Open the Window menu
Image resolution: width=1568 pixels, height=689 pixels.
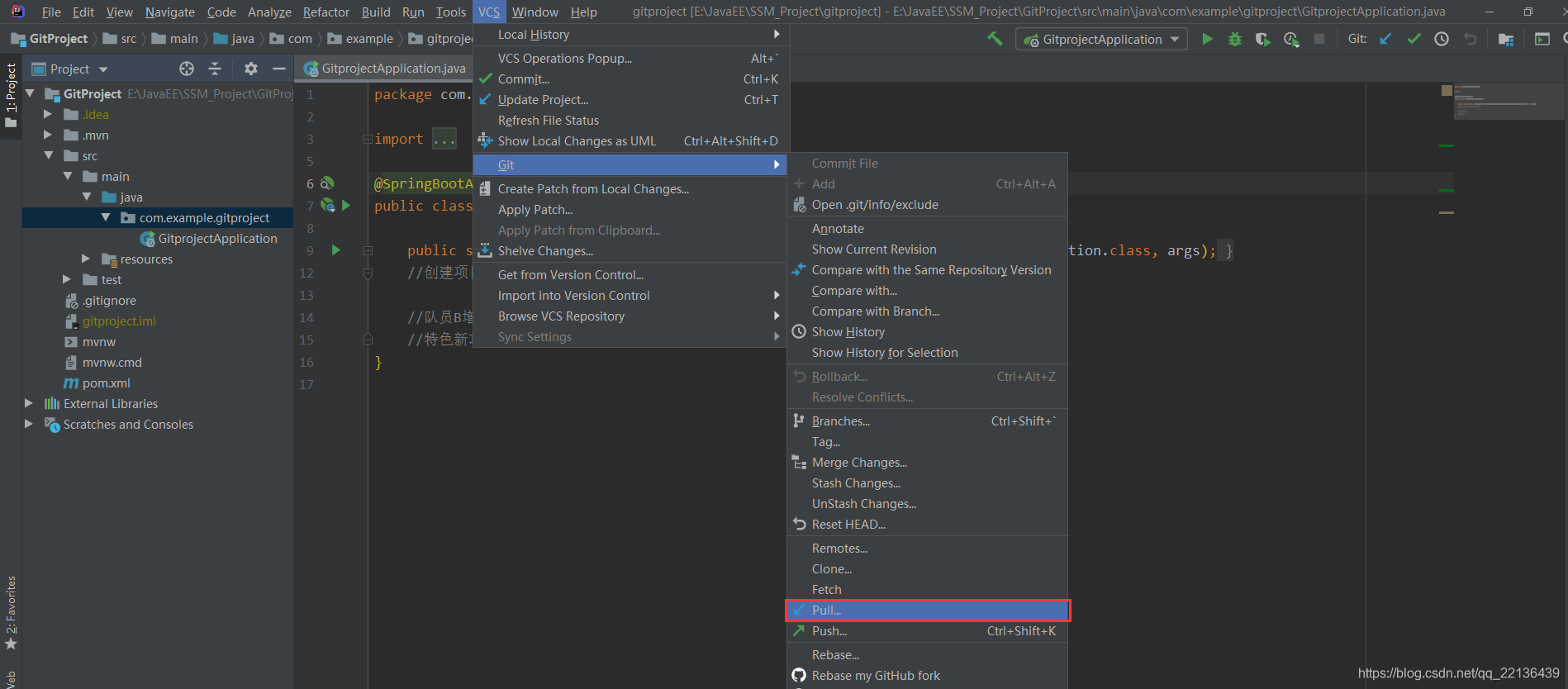(x=535, y=12)
